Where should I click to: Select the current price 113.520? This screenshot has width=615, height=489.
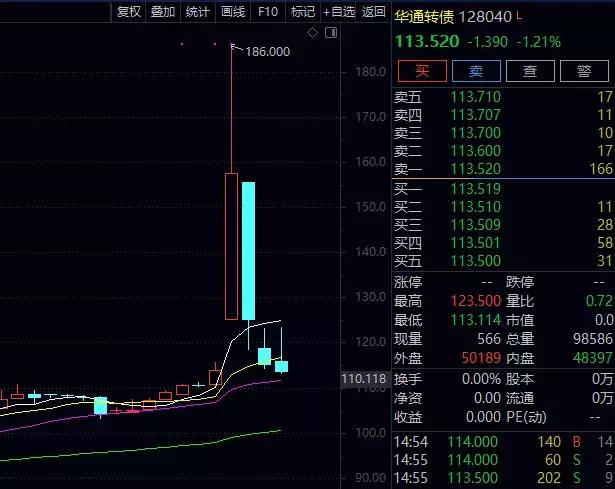point(427,41)
